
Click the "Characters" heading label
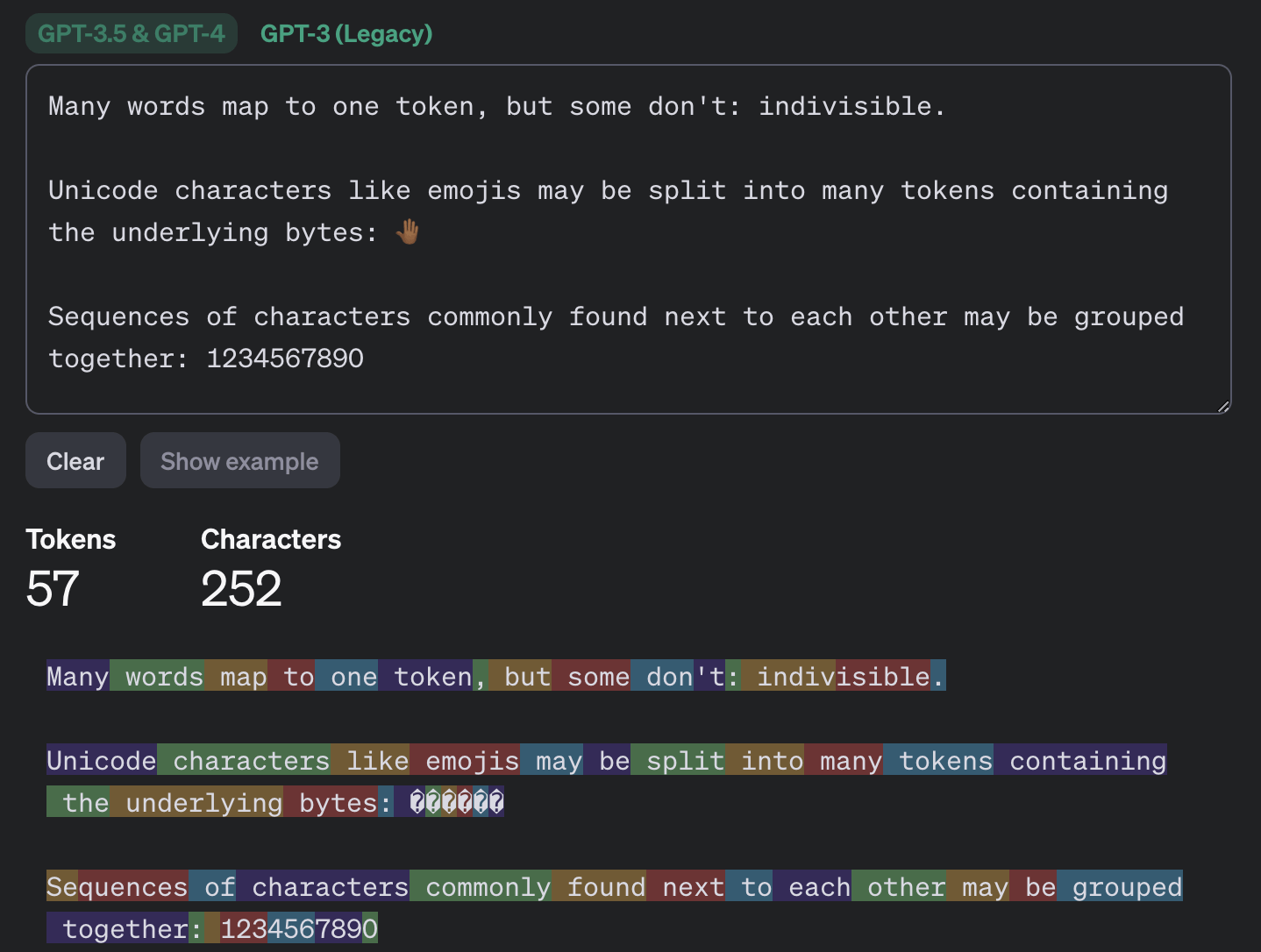271,539
